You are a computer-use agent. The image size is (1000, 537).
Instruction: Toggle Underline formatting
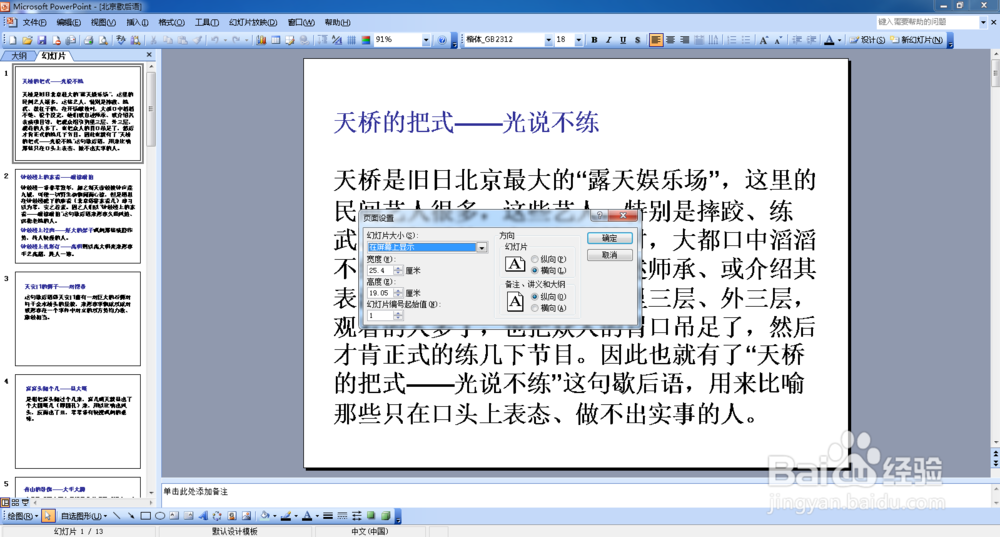[x=623, y=40]
